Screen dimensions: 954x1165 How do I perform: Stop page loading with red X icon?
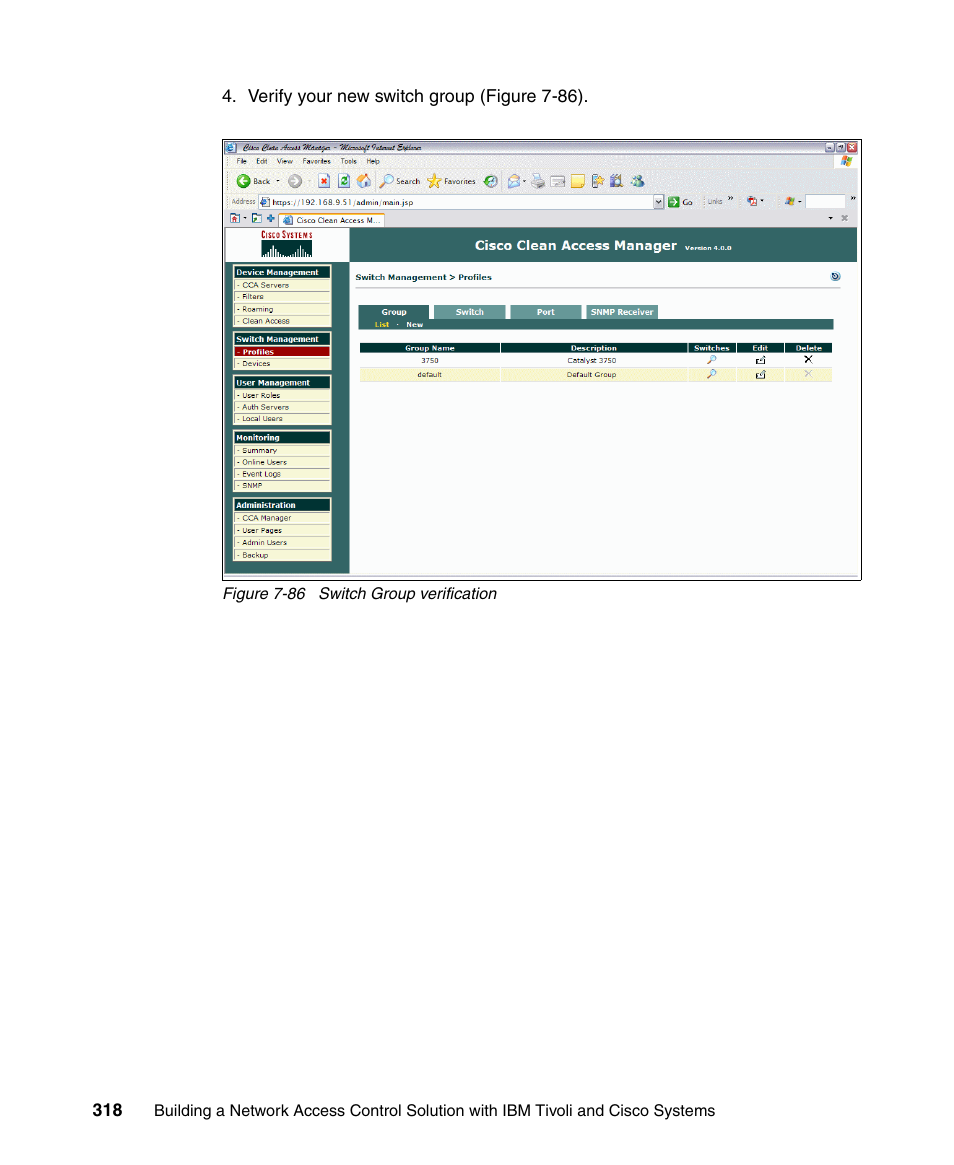(324, 181)
